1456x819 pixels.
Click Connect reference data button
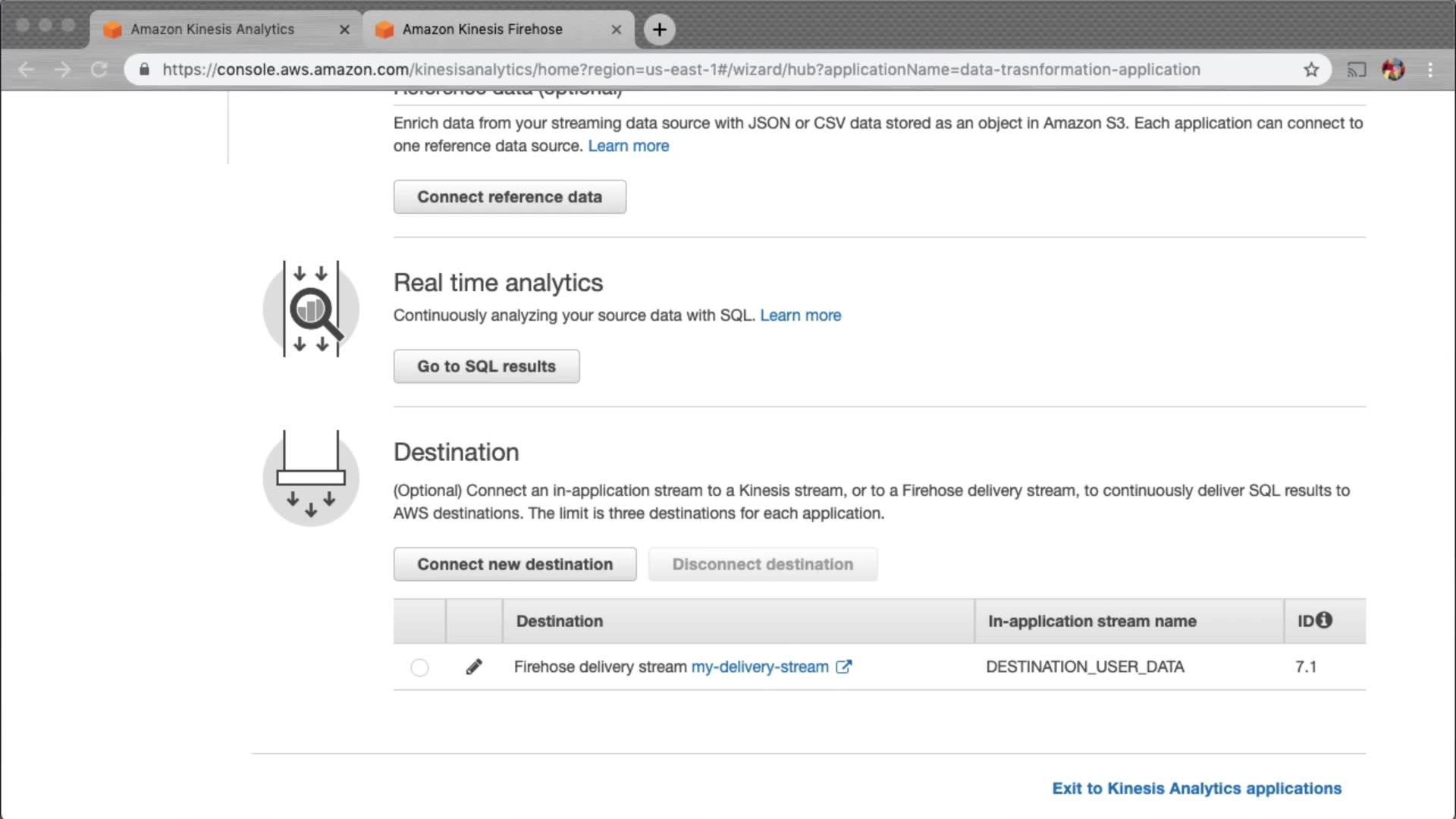[x=510, y=197]
